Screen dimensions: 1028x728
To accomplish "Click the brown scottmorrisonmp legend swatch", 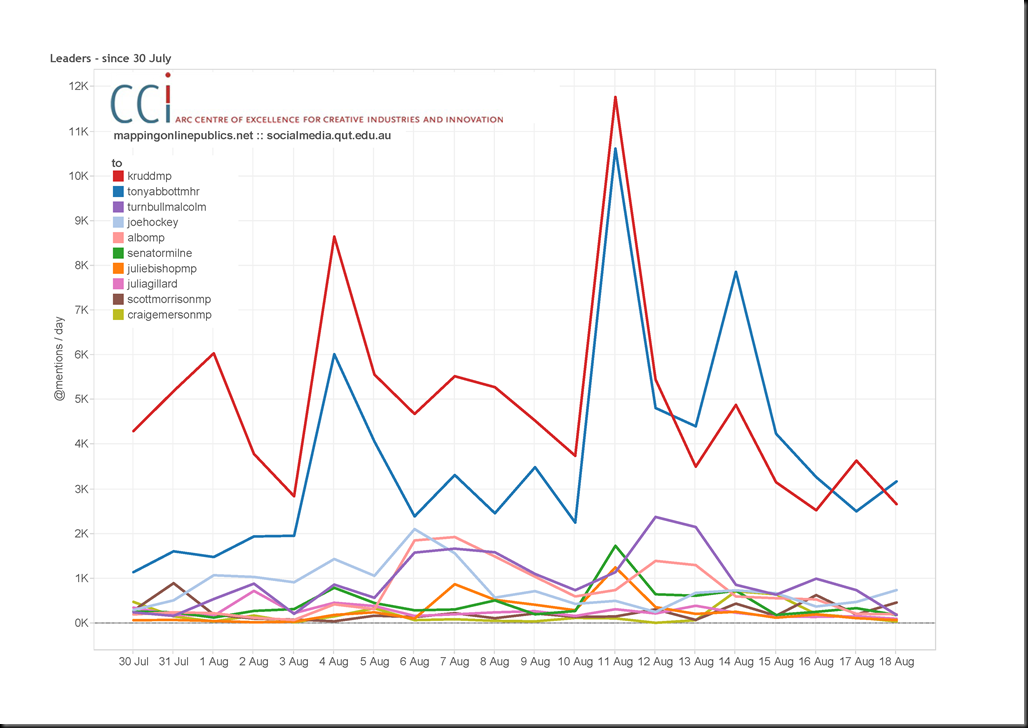I will point(118,299).
